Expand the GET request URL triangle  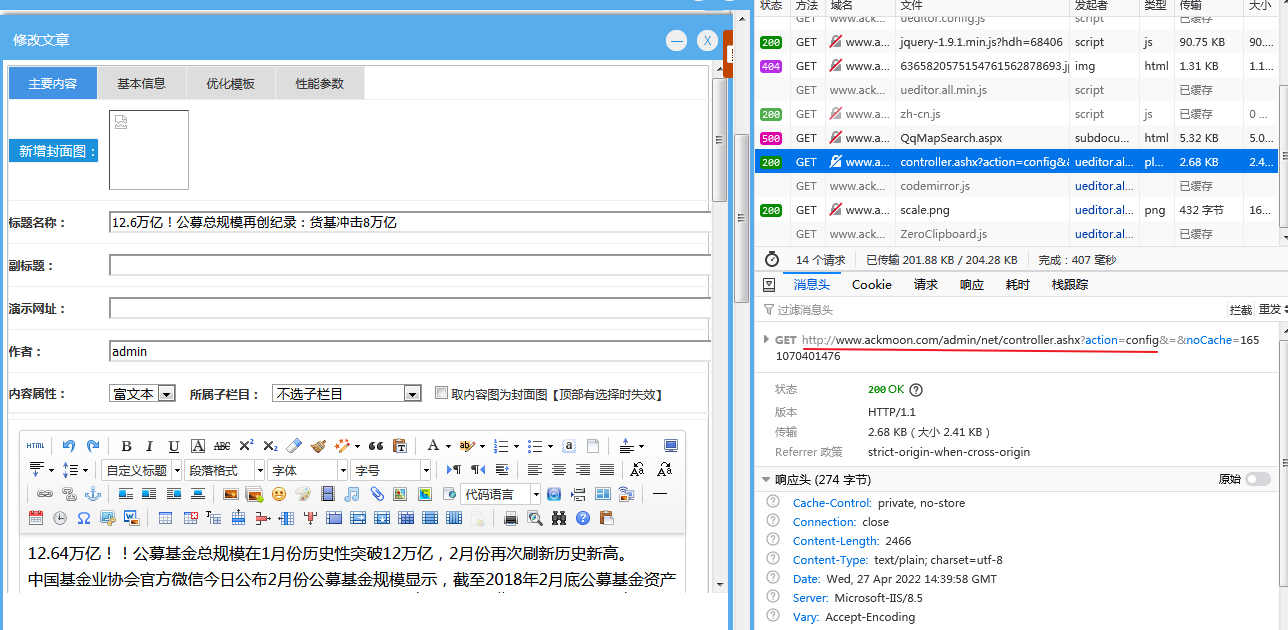(x=766, y=340)
